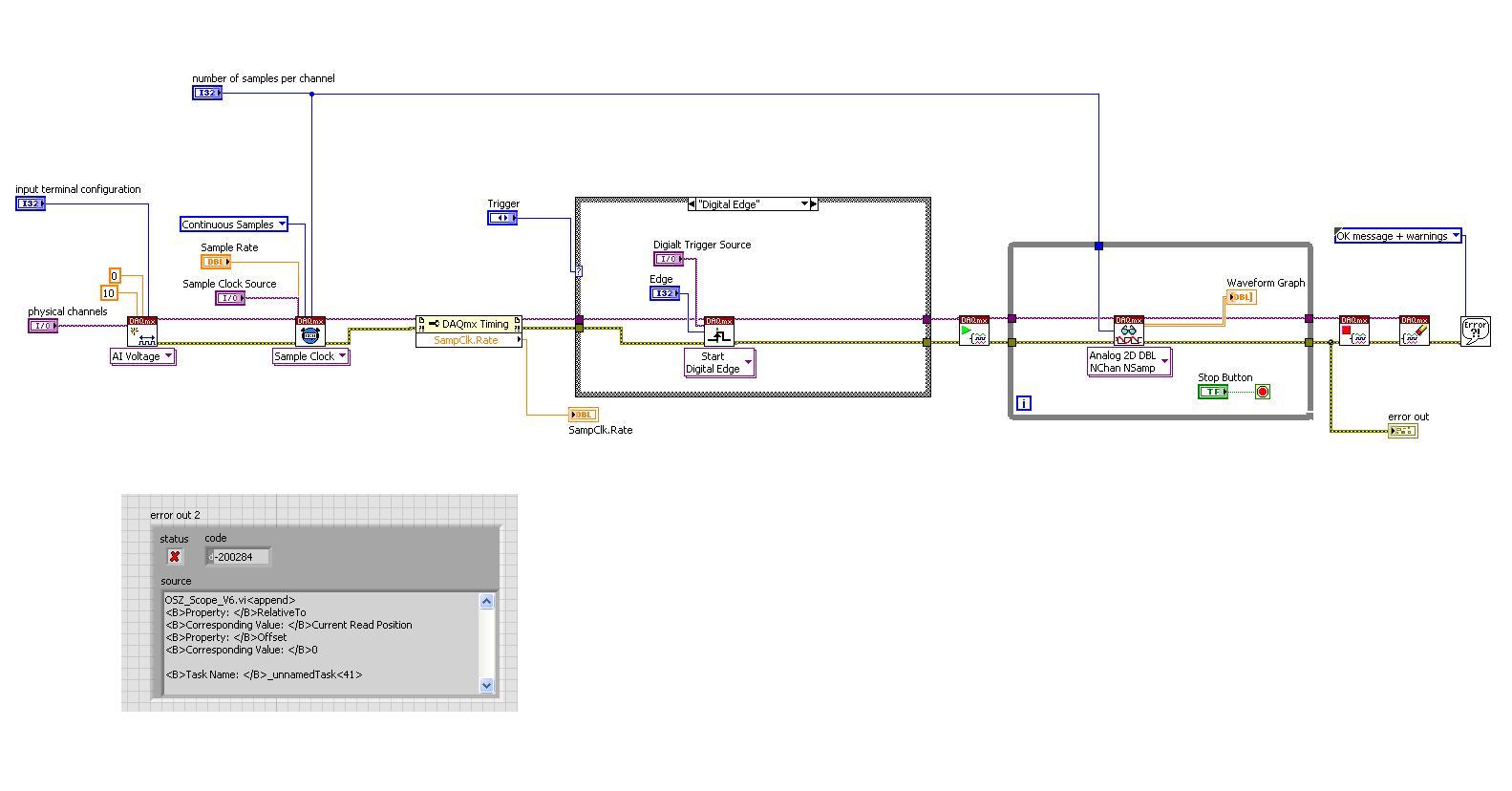
Task: Click the error code field showing -200284
Action: [x=238, y=556]
